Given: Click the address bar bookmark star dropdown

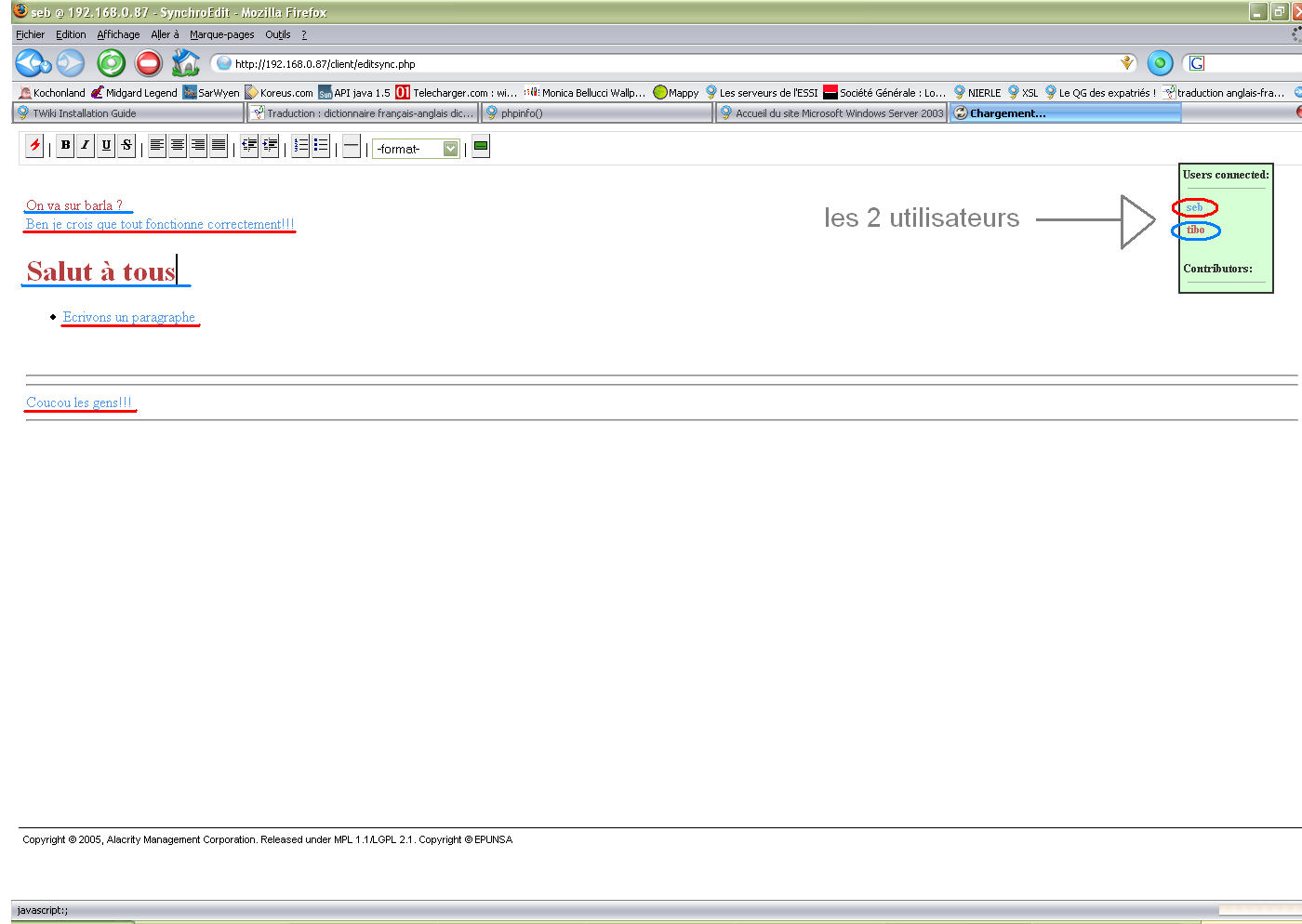Looking at the screenshot, I should pos(1127,63).
